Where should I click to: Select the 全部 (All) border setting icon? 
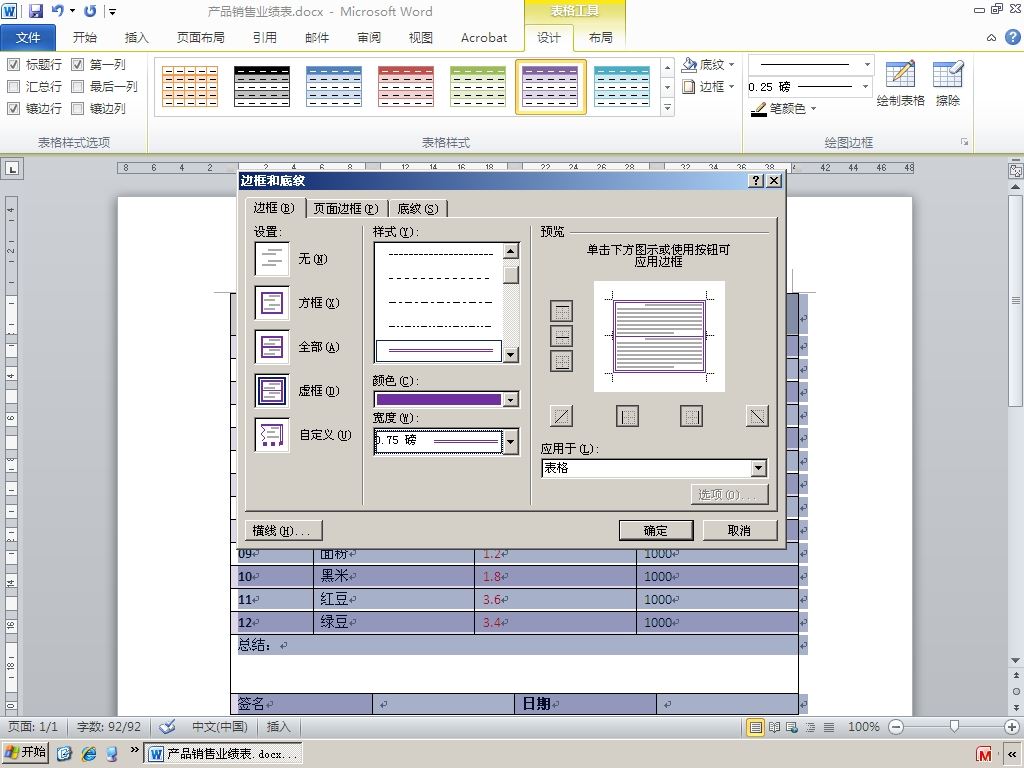click(272, 347)
